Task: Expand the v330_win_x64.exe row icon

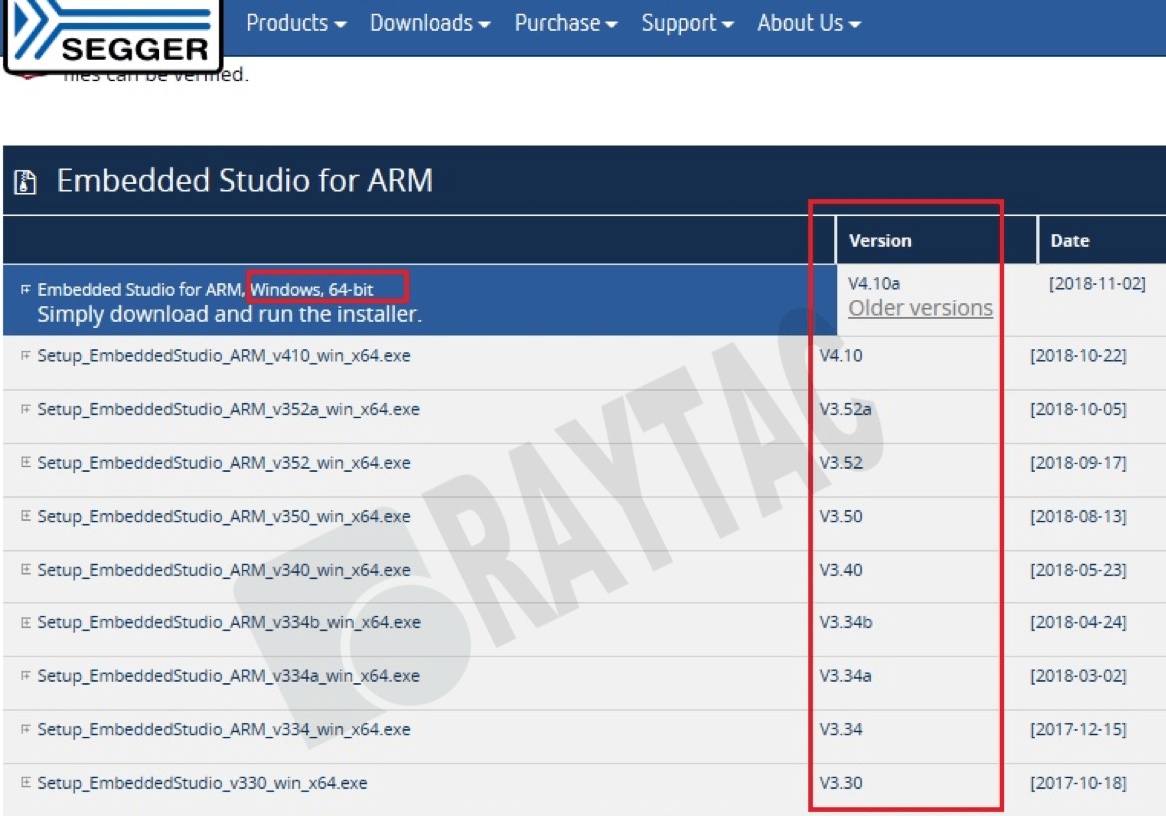Action: [x=25, y=783]
